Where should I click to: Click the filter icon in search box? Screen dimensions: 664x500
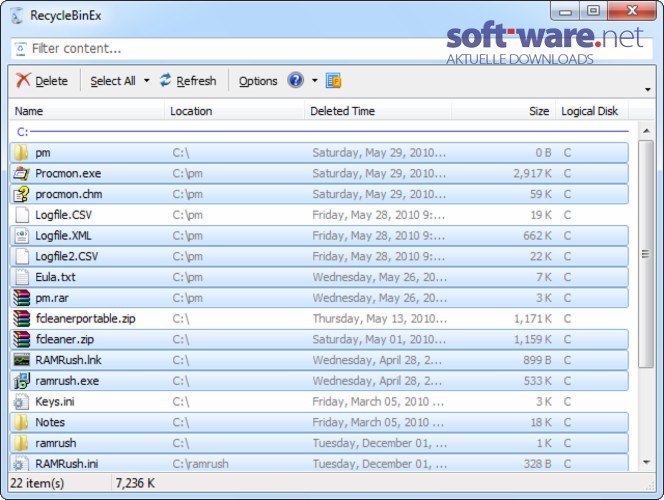point(20,49)
